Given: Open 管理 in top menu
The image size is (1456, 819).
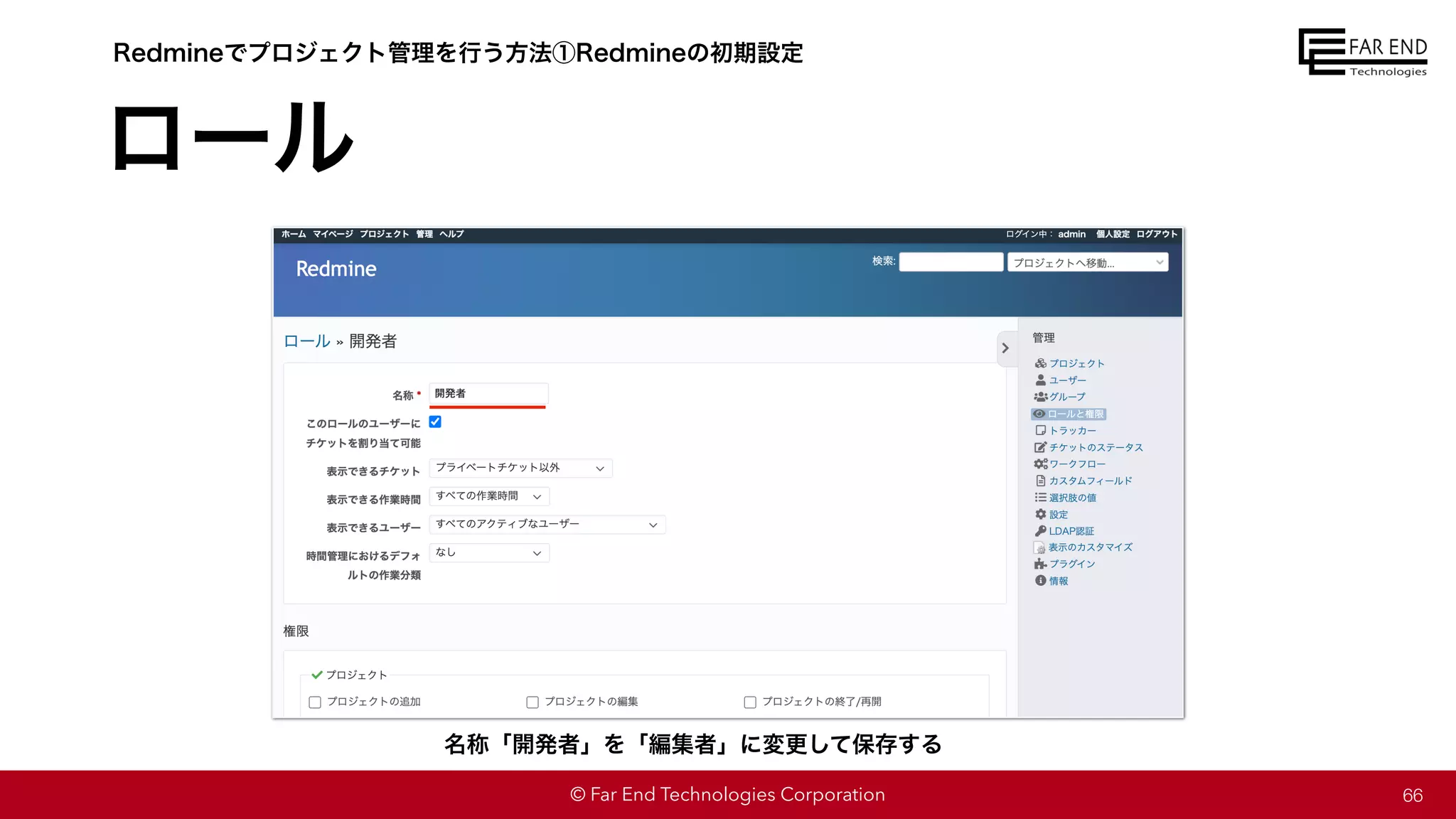Looking at the screenshot, I should [424, 234].
